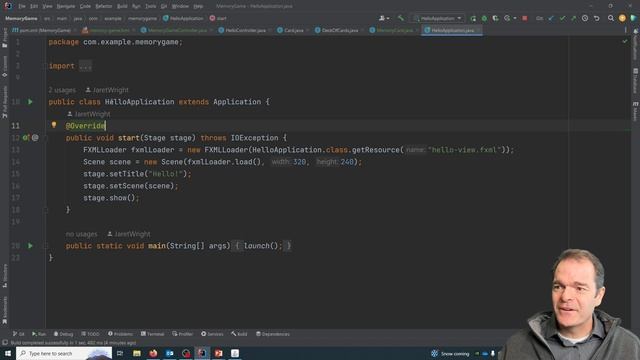Viewport: 640px width, 360px height.
Task: Open the tabs overflow menu in editor
Action: [625, 30]
